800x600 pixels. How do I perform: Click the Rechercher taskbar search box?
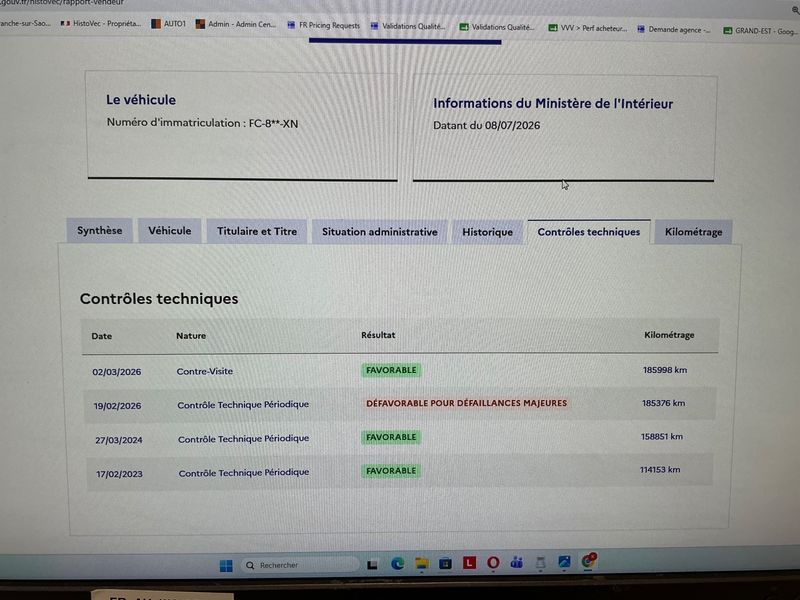pyautogui.click(x=301, y=565)
